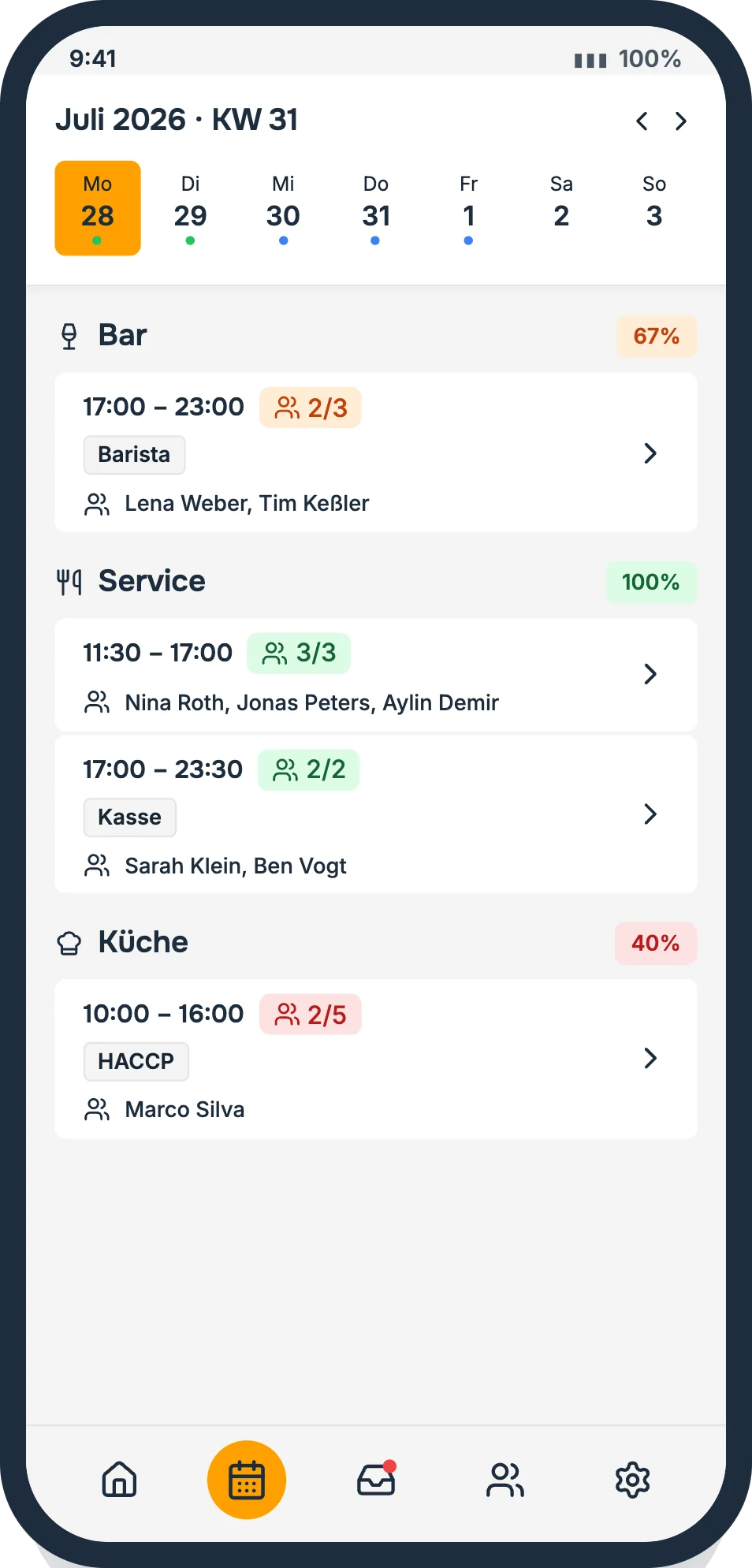Select So 3 in week strip
The image size is (752, 1568).
pos(654,208)
